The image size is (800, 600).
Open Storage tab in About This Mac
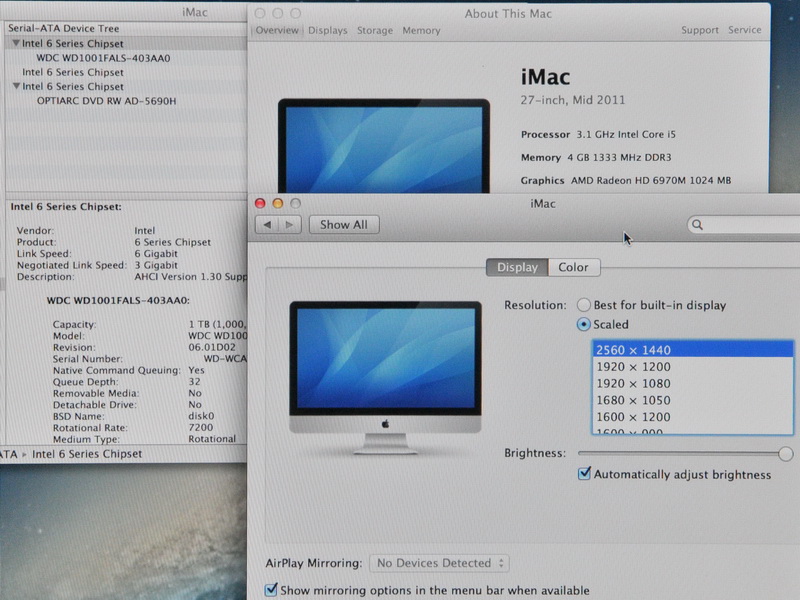point(375,31)
